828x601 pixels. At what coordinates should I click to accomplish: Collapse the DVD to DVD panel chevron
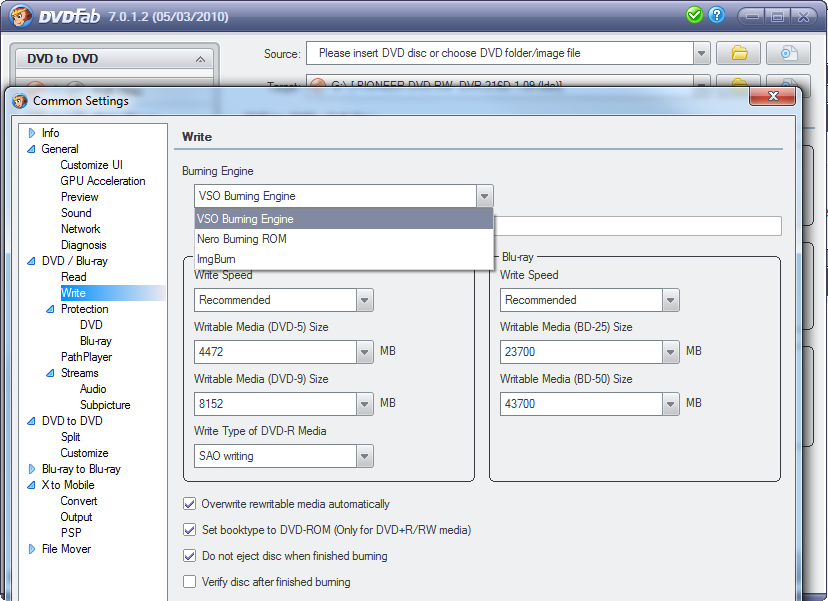pyautogui.click(x=199, y=60)
